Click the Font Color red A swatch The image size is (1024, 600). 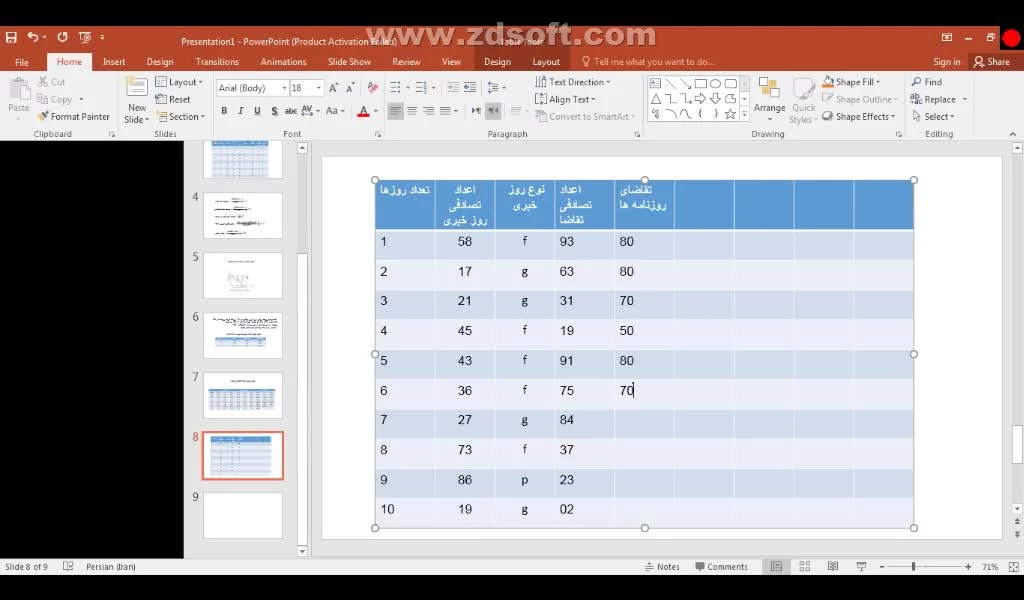coord(364,111)
